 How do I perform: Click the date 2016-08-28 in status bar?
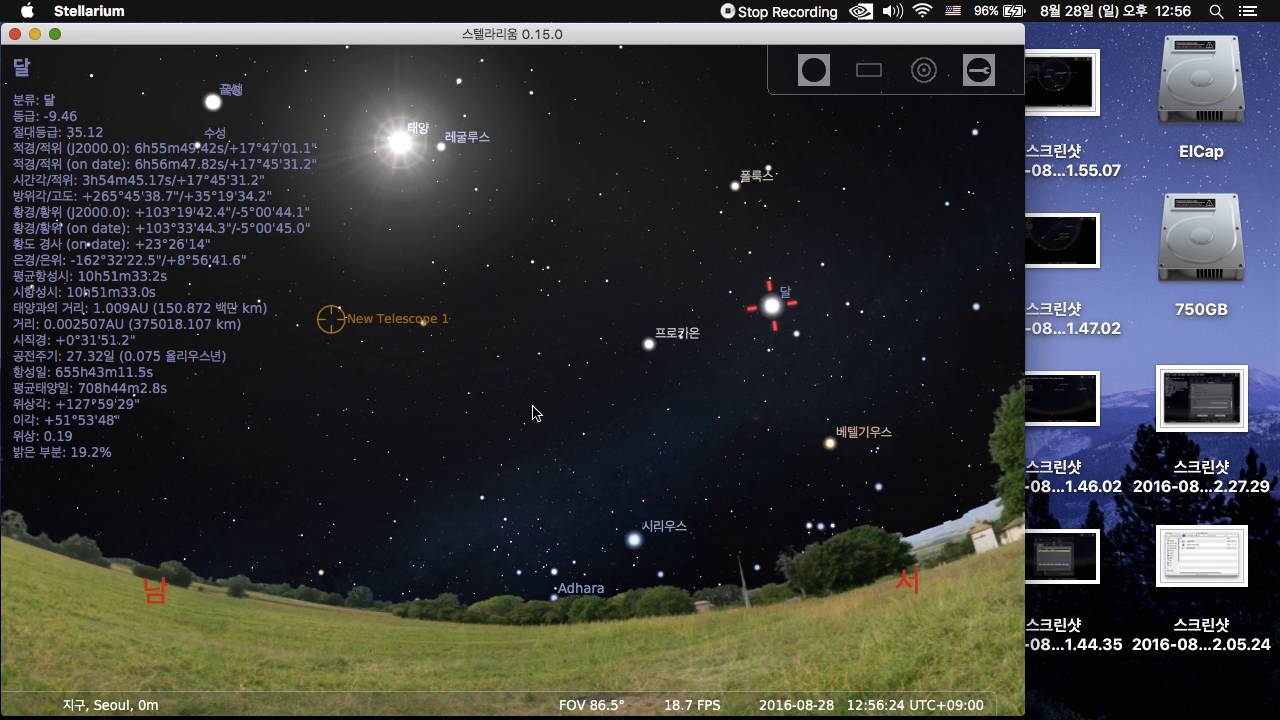794,705
